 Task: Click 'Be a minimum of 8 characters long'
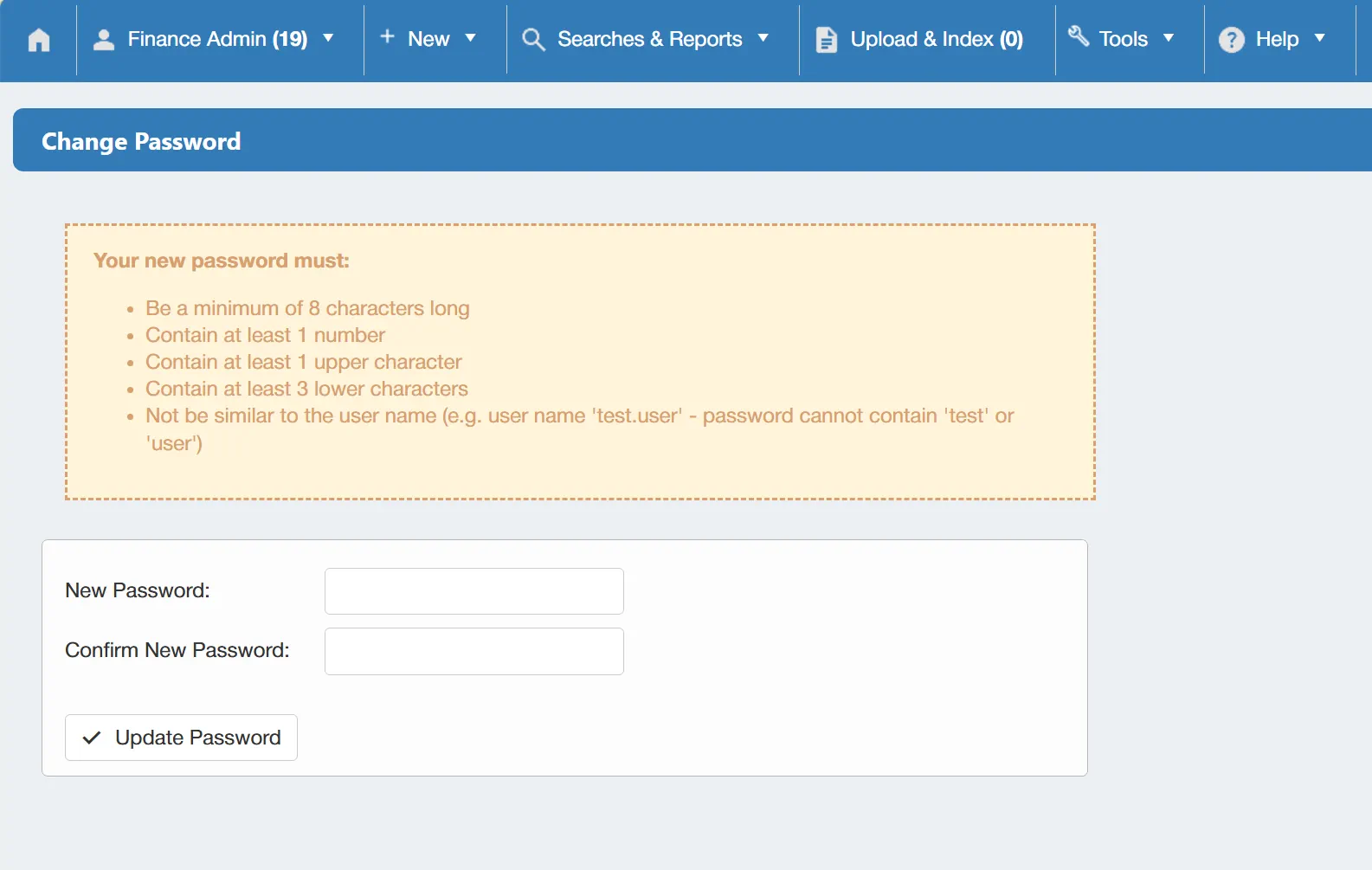coord(307,308)
